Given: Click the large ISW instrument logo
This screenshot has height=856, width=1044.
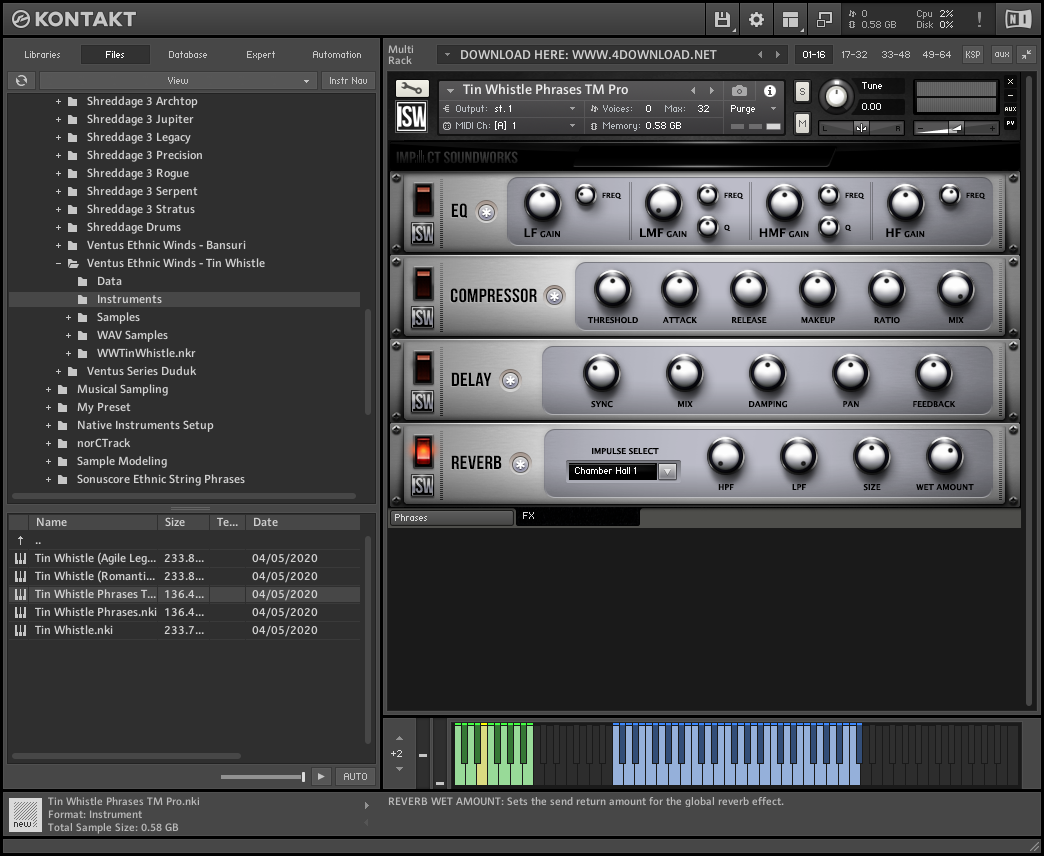Looking at the screenshot, I should [x=411, y=116].
